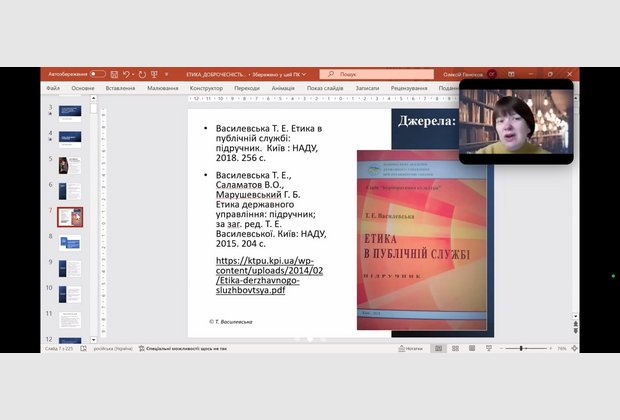Toggle the Нотатки notes button
This screenshot has width=620, height=420.
coord(410,348)
